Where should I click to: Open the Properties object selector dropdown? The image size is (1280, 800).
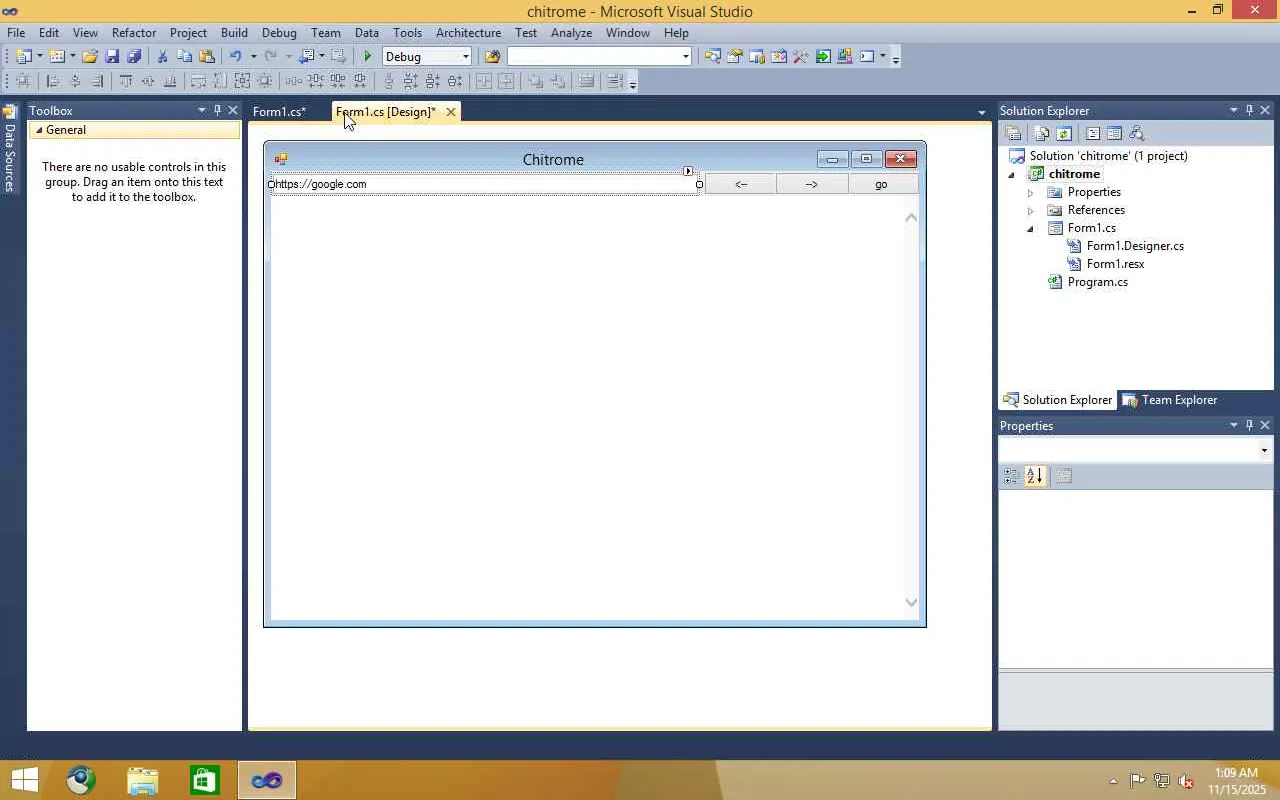coord(1264,450)
